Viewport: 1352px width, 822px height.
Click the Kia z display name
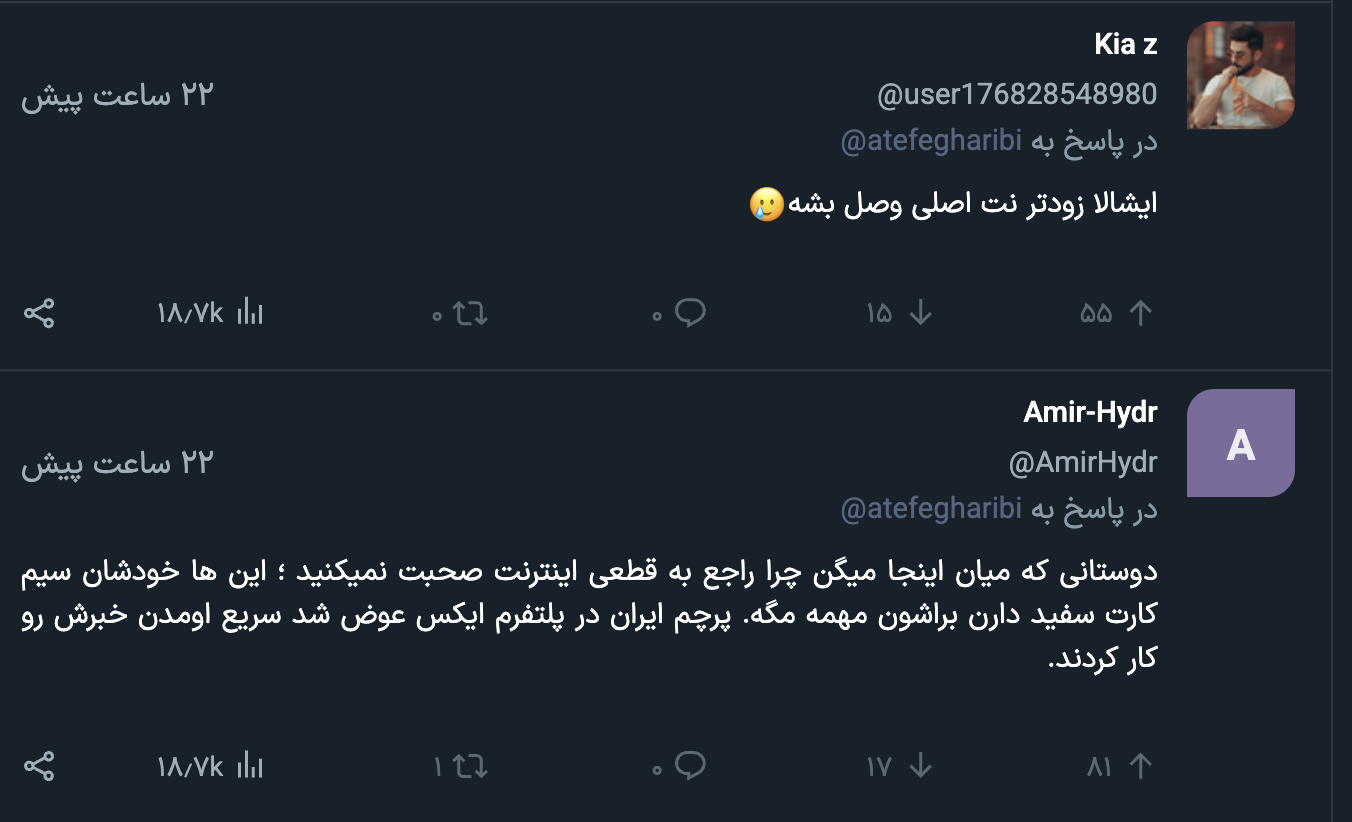tap(1125, 45)
